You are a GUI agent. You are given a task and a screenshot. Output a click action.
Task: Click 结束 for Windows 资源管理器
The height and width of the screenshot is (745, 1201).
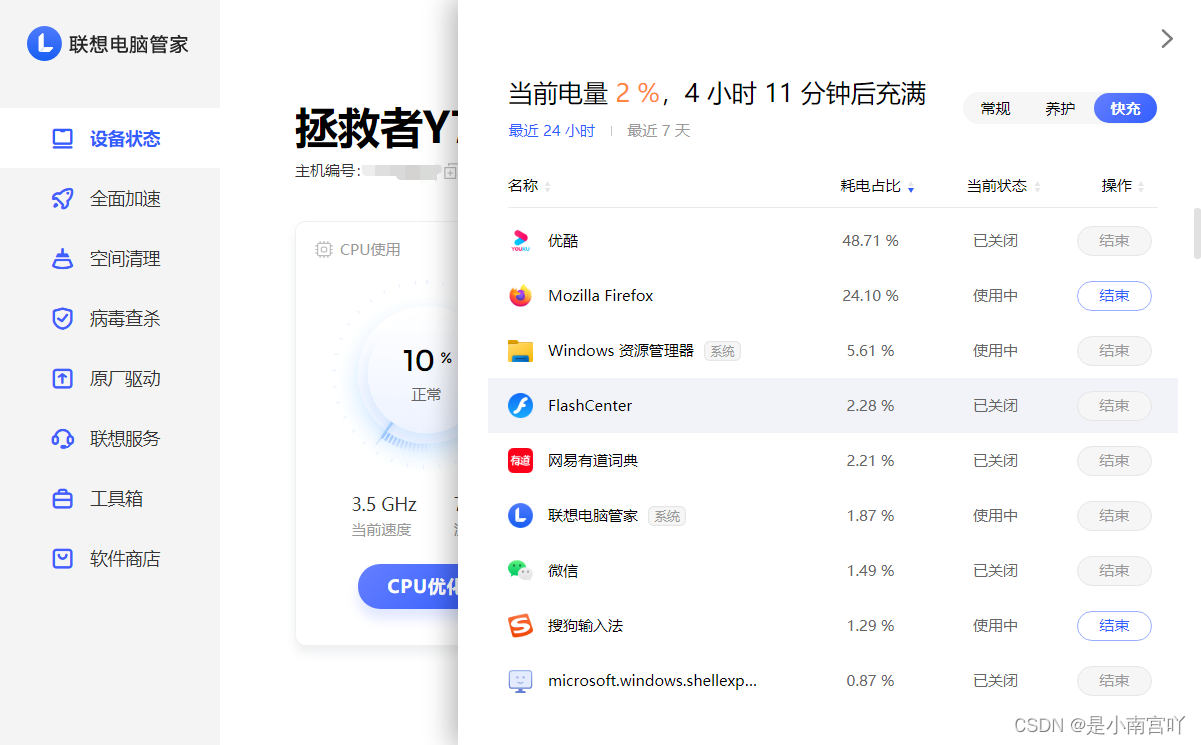[x=1114, y=351]
